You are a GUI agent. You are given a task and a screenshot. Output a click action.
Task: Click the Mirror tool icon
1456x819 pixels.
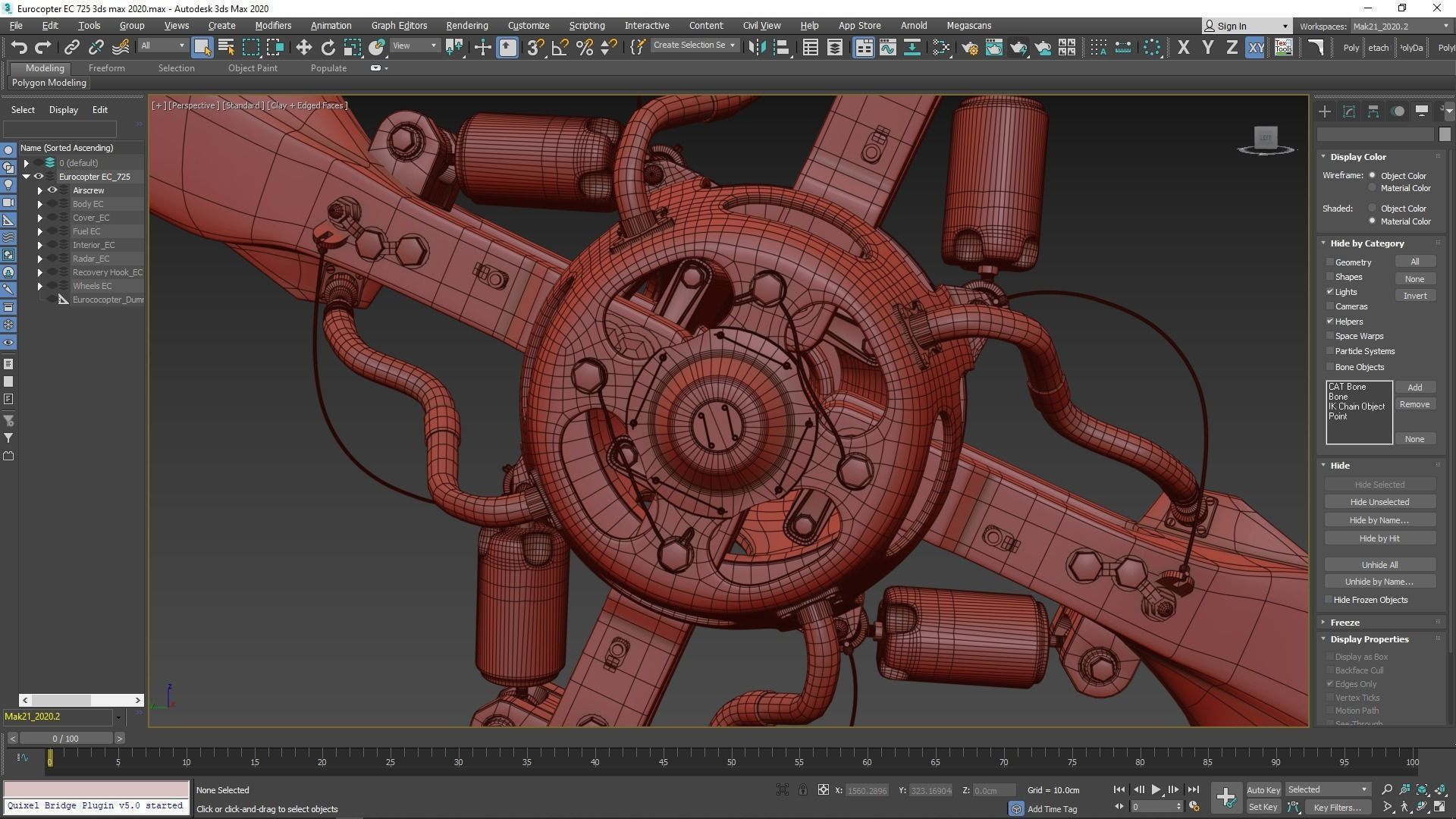pos(756,47)
